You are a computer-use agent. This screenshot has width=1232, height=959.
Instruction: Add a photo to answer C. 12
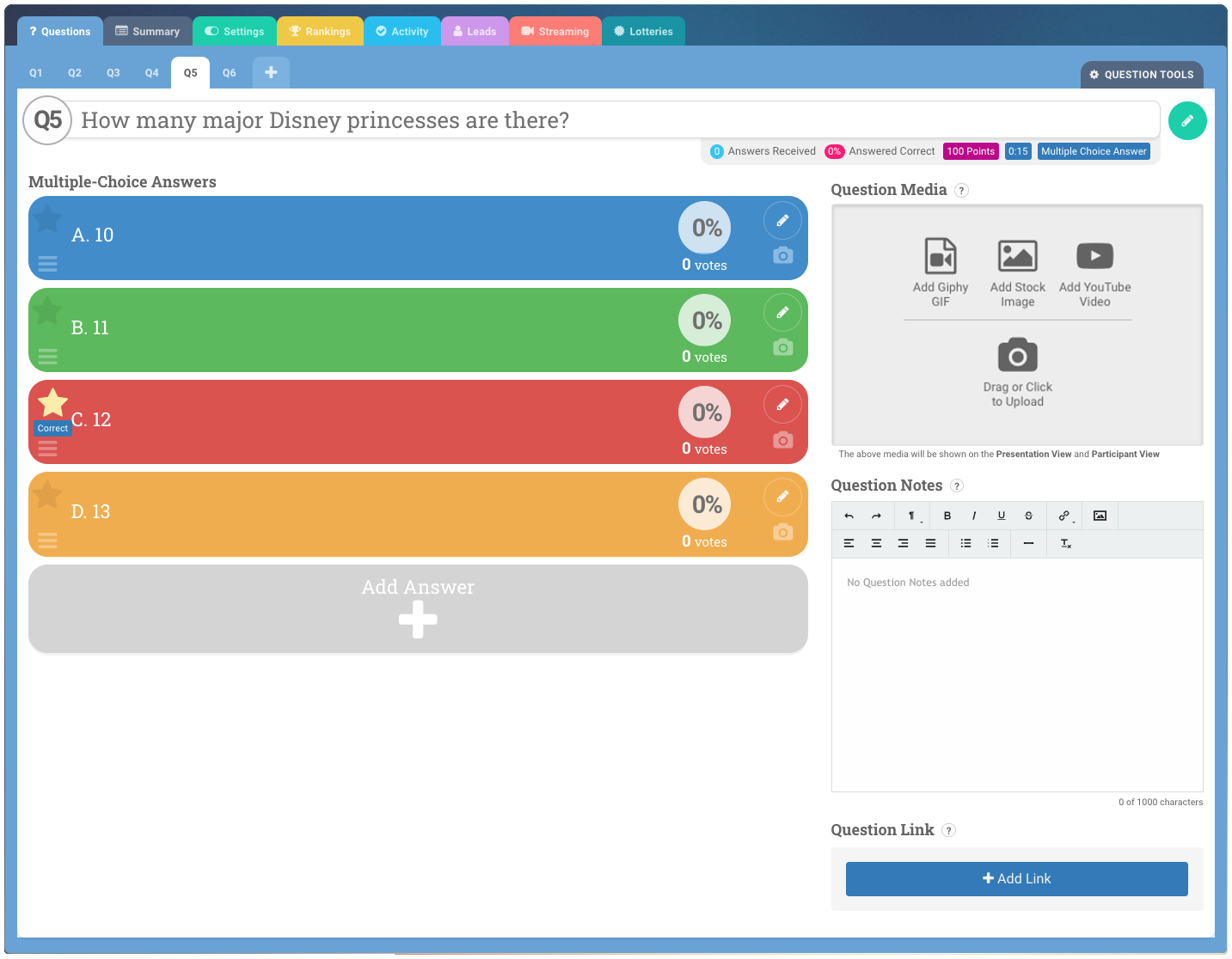pos(782,440)
